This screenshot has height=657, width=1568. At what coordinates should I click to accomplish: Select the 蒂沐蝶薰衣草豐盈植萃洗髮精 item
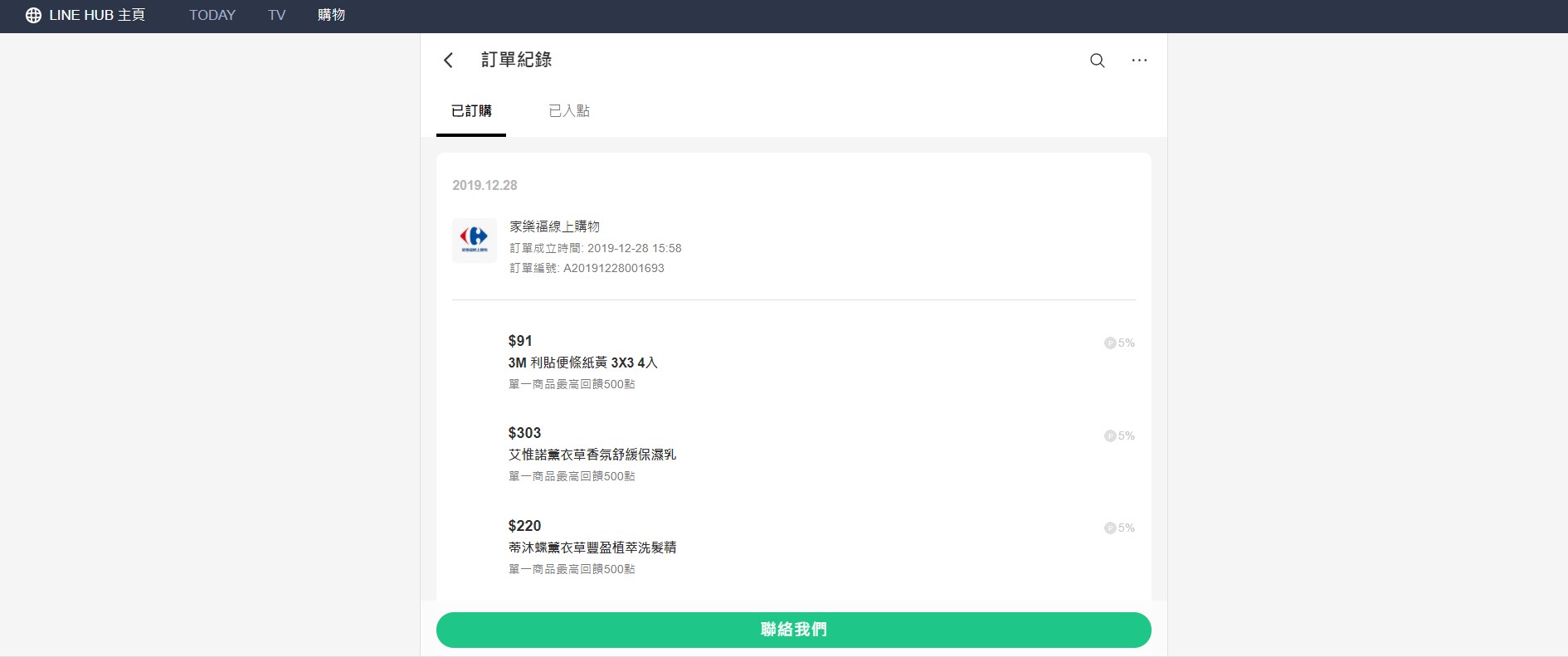coord(592,547)
